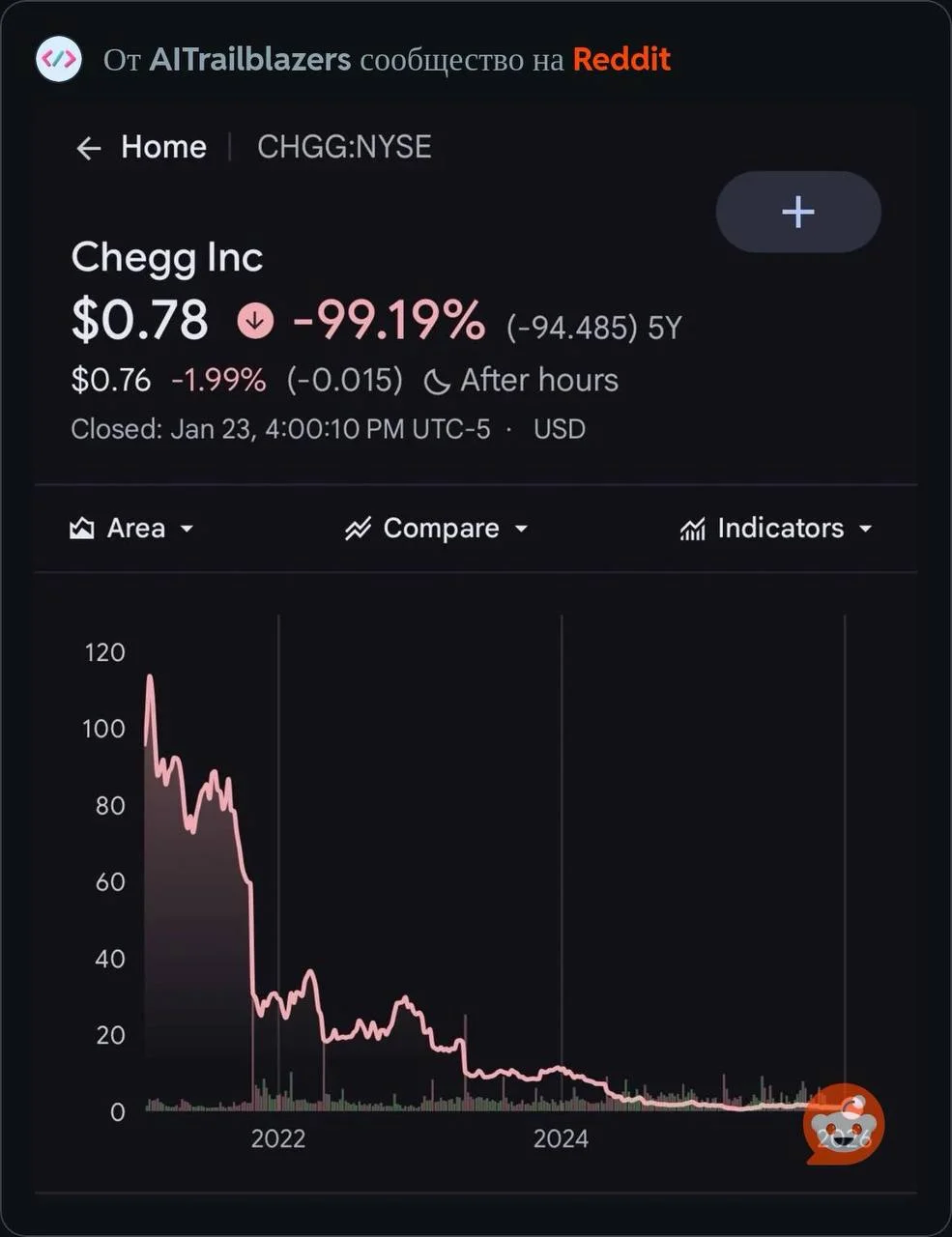This screenshot has width=952, height=1237.
Task: Click the price peak on the chart line
Action: 150,677
